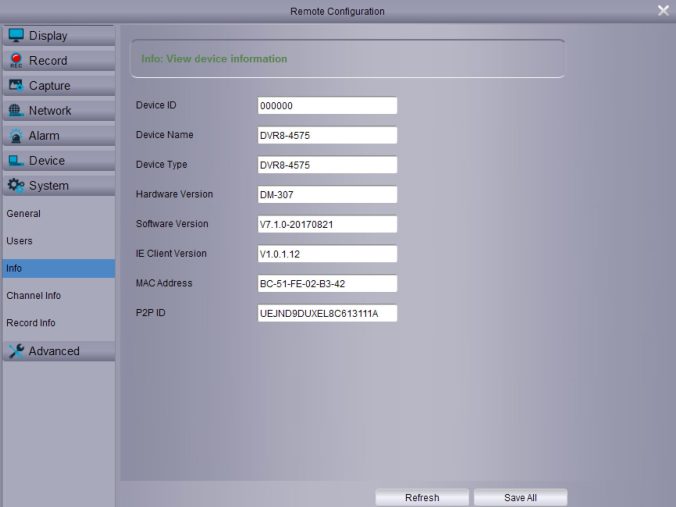Select the Channel Info page

pos(34,296)
